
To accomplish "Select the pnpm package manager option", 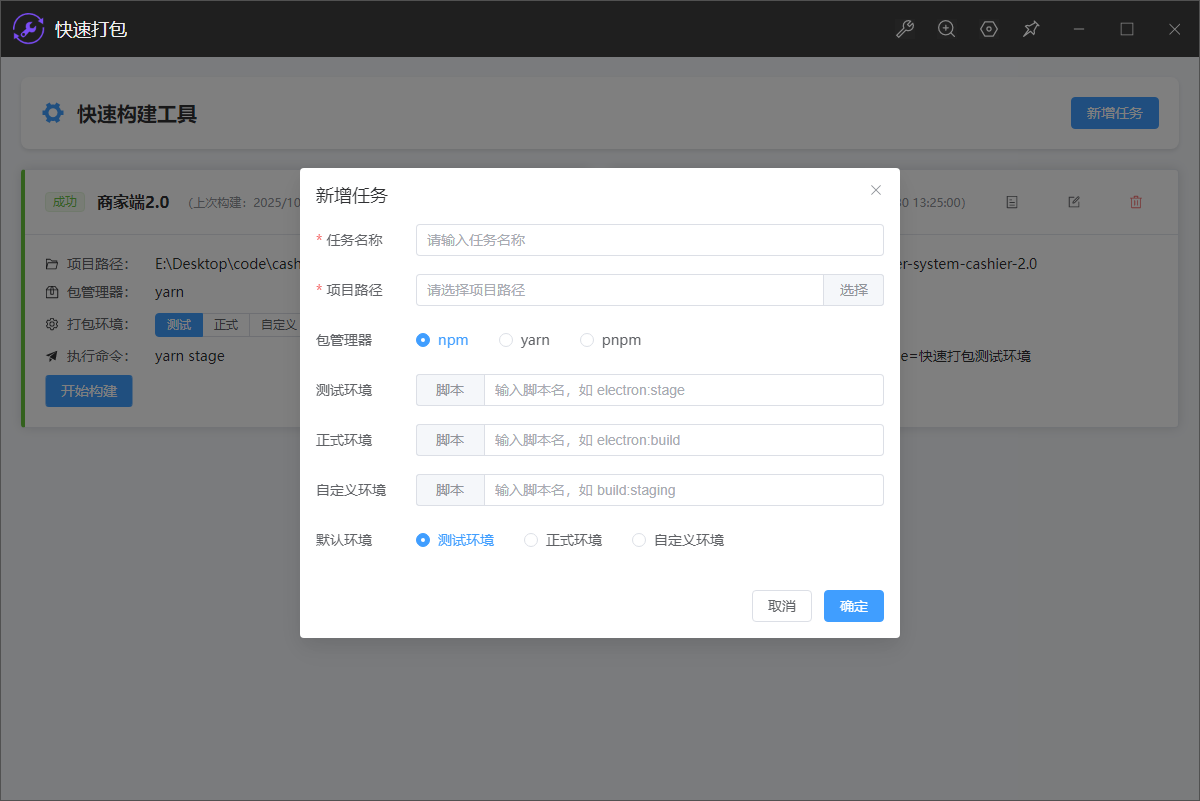I will [x=587, y=340].
